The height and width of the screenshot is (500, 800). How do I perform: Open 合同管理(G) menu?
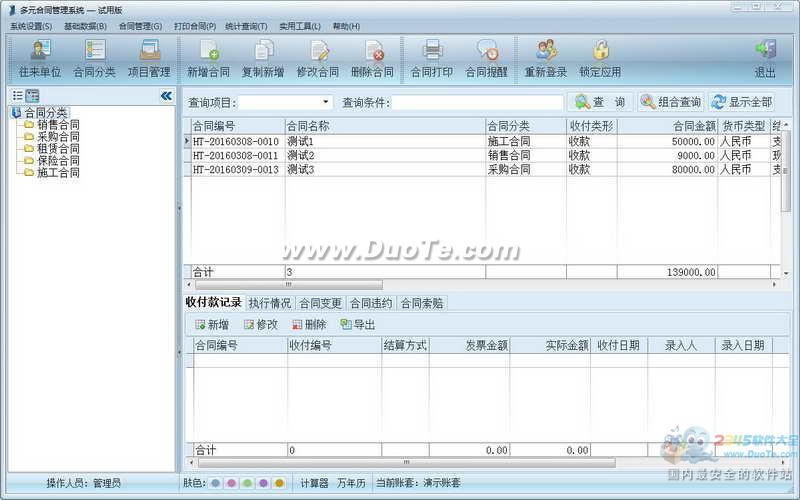point(140,26)
